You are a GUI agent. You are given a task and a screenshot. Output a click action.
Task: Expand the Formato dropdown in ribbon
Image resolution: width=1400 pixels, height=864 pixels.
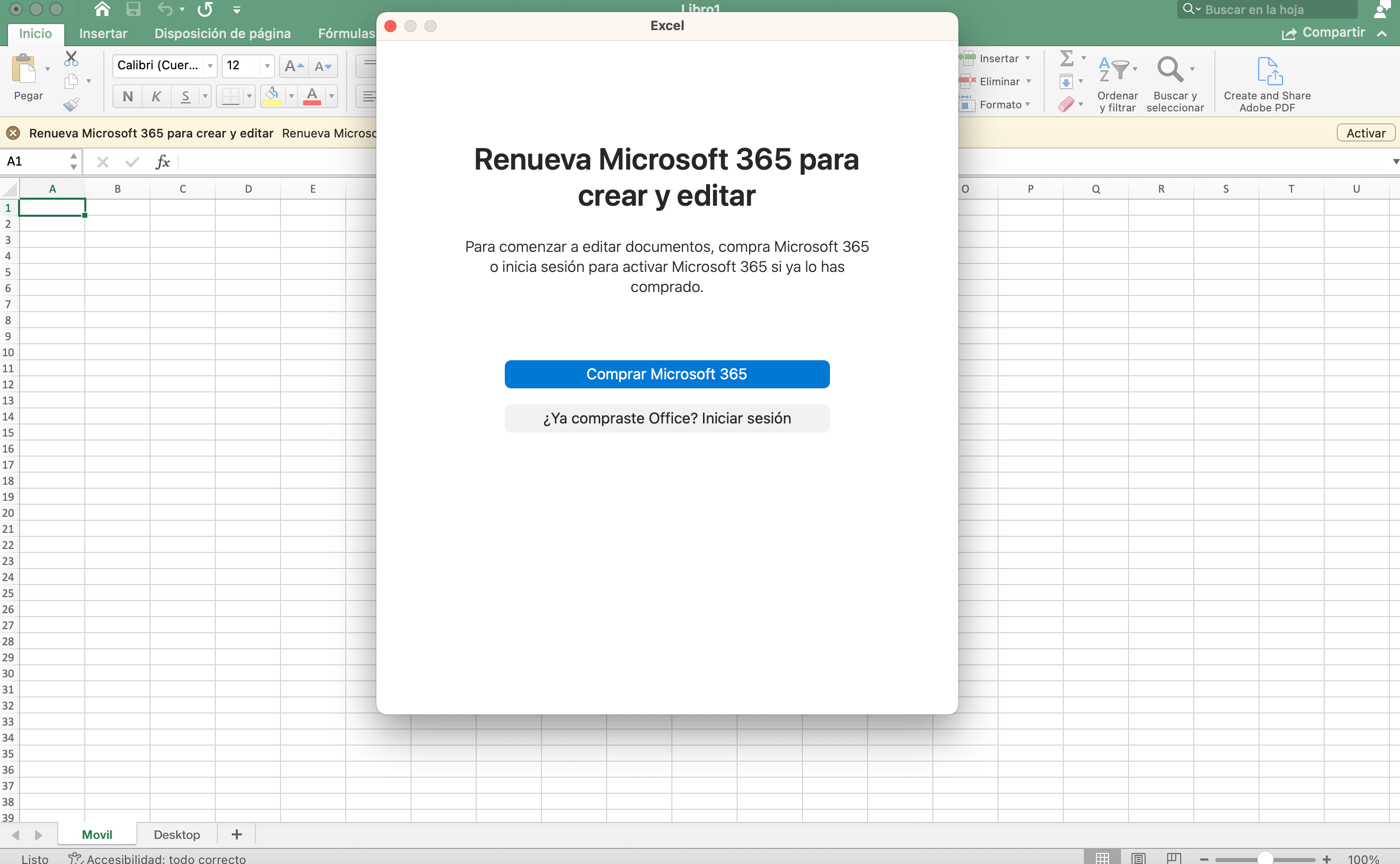[1028, 104]
